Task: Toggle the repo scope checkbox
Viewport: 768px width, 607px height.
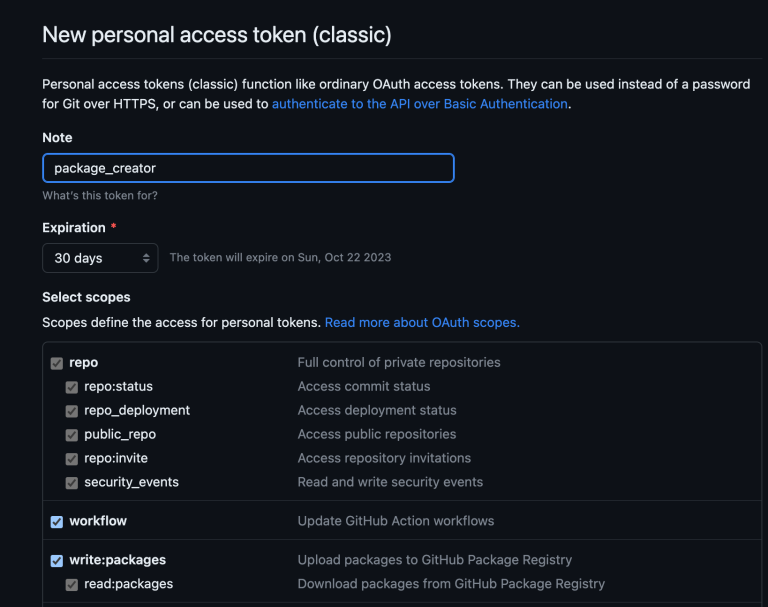Action: coord(57,363)
